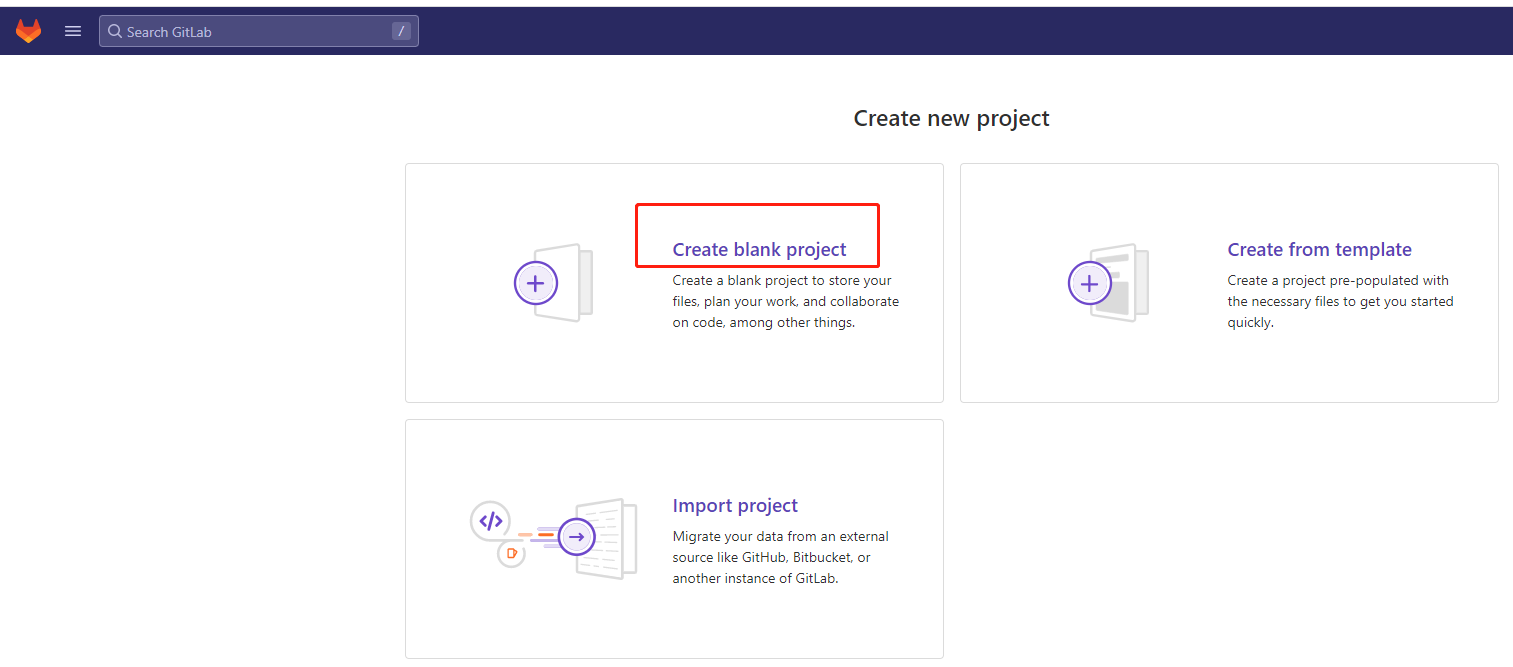Open the hamburger navigation menu
The width and height of the screenshot is (1513, 667).
(x=72, y=30)
